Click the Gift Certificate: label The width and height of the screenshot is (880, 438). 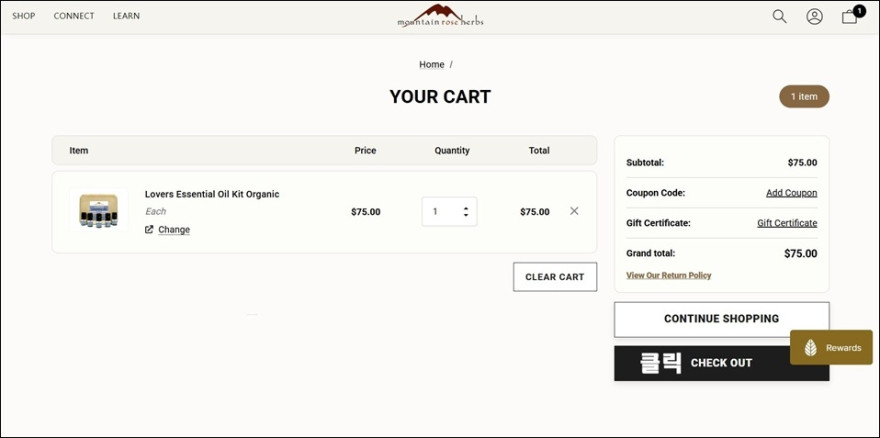(x=658, y=223)
